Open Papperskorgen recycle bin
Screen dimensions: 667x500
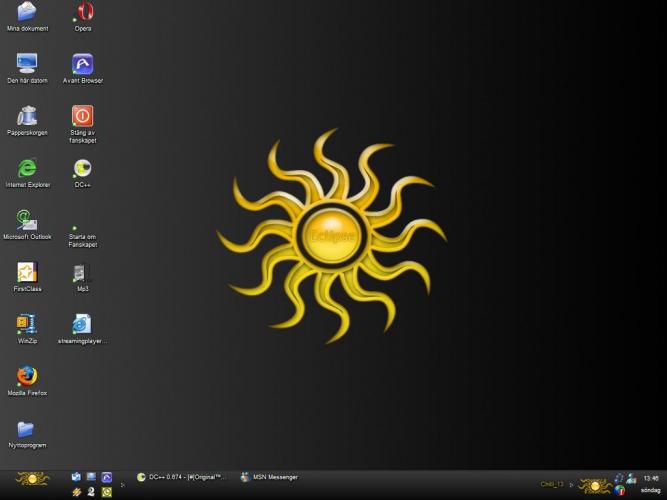(27, 116)
